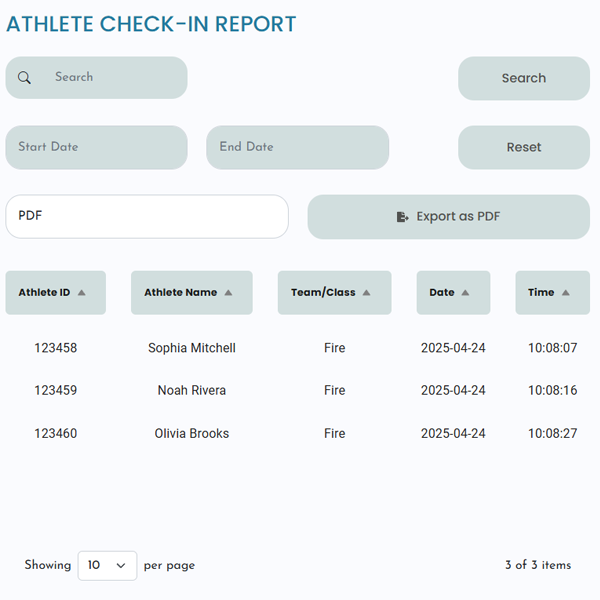This screenshot has height=600, width=600.
Task: Sort by Athlete ID arrow icon
Action: [x=82, y=293]
